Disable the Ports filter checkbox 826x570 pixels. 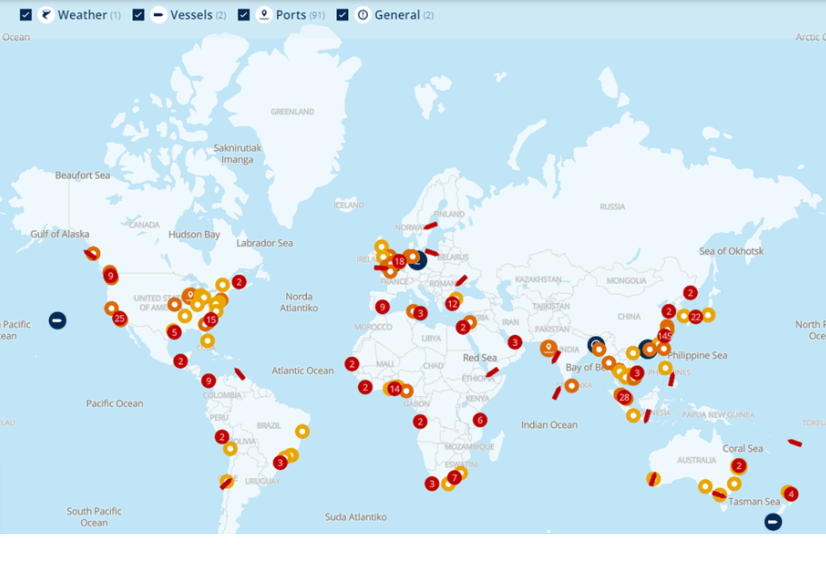point(243,15)
